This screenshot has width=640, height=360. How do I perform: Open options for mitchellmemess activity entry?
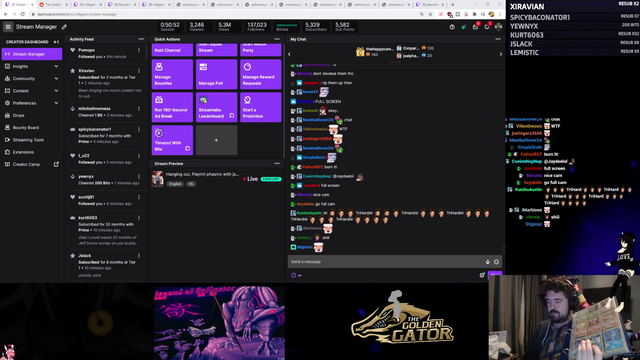[x=139, y=109]
